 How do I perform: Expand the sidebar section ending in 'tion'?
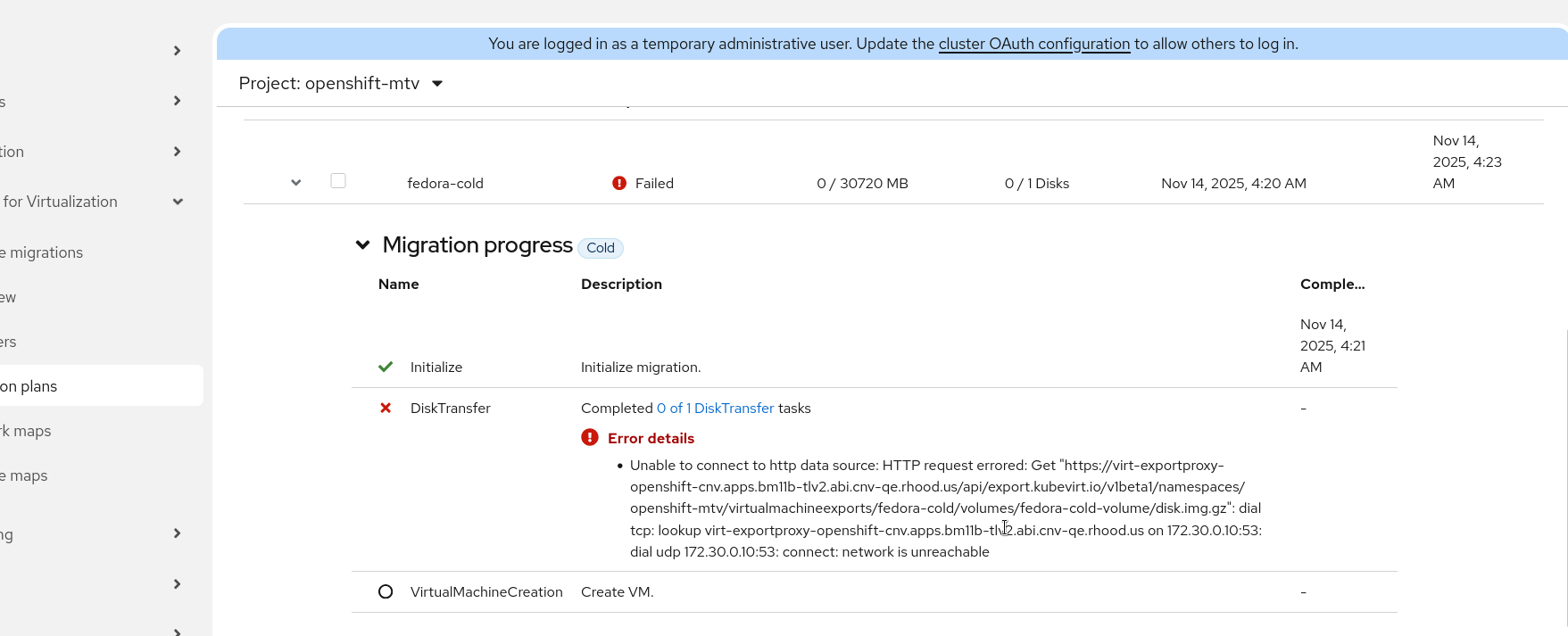click(177, 152)
